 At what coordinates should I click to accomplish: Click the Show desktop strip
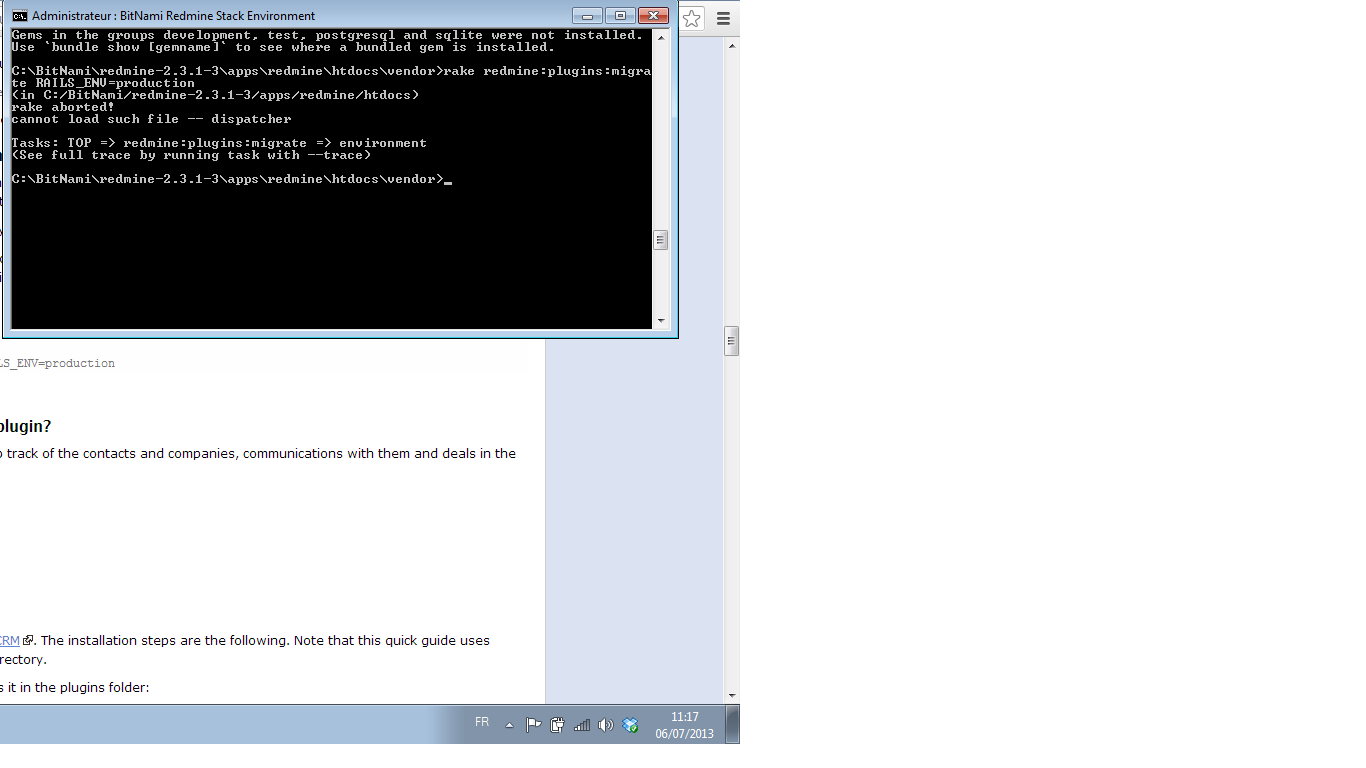(733, 724)
